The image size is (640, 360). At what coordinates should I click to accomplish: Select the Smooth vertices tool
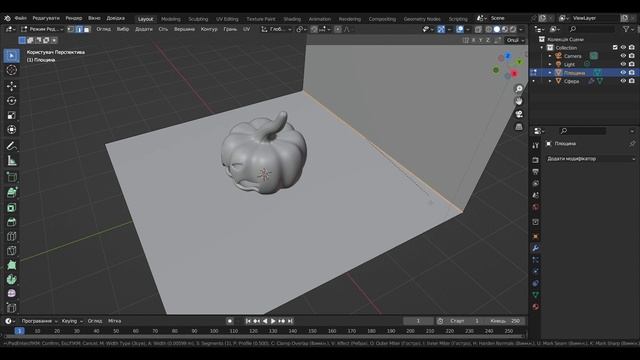click(x=11, y=293)
